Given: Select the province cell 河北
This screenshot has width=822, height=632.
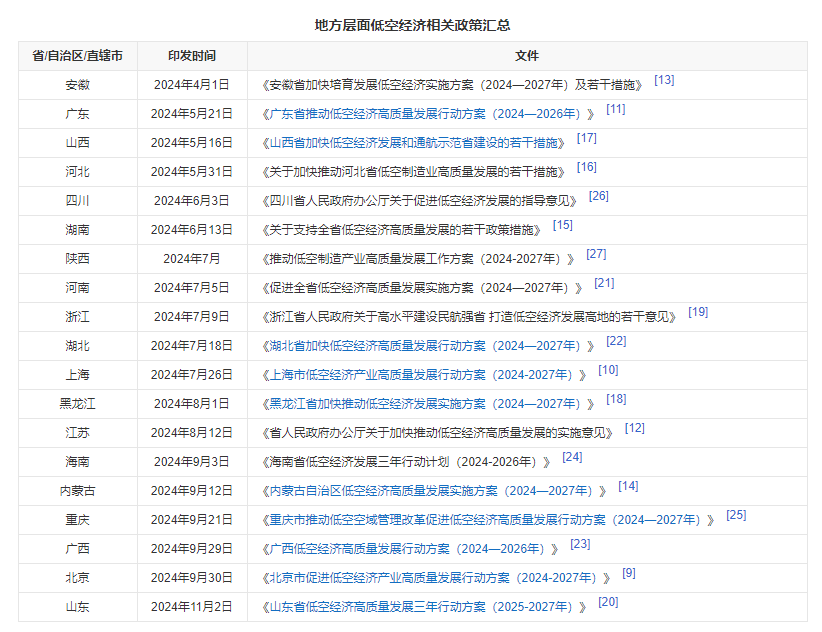Looking at the screenshot, I should point(78,172).
